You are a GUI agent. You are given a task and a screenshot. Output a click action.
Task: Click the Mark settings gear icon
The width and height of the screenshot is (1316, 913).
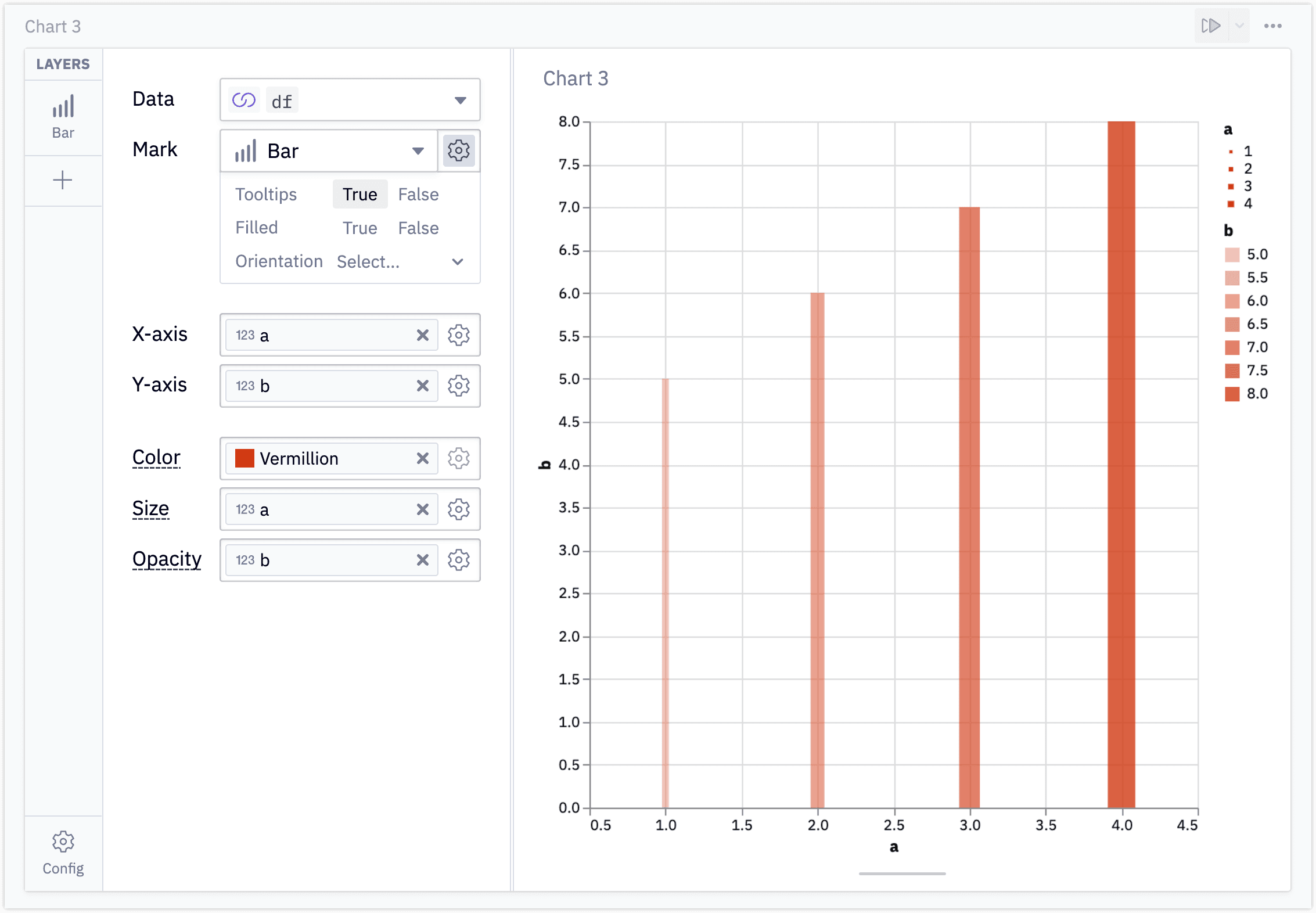click(x=458, y=150)
